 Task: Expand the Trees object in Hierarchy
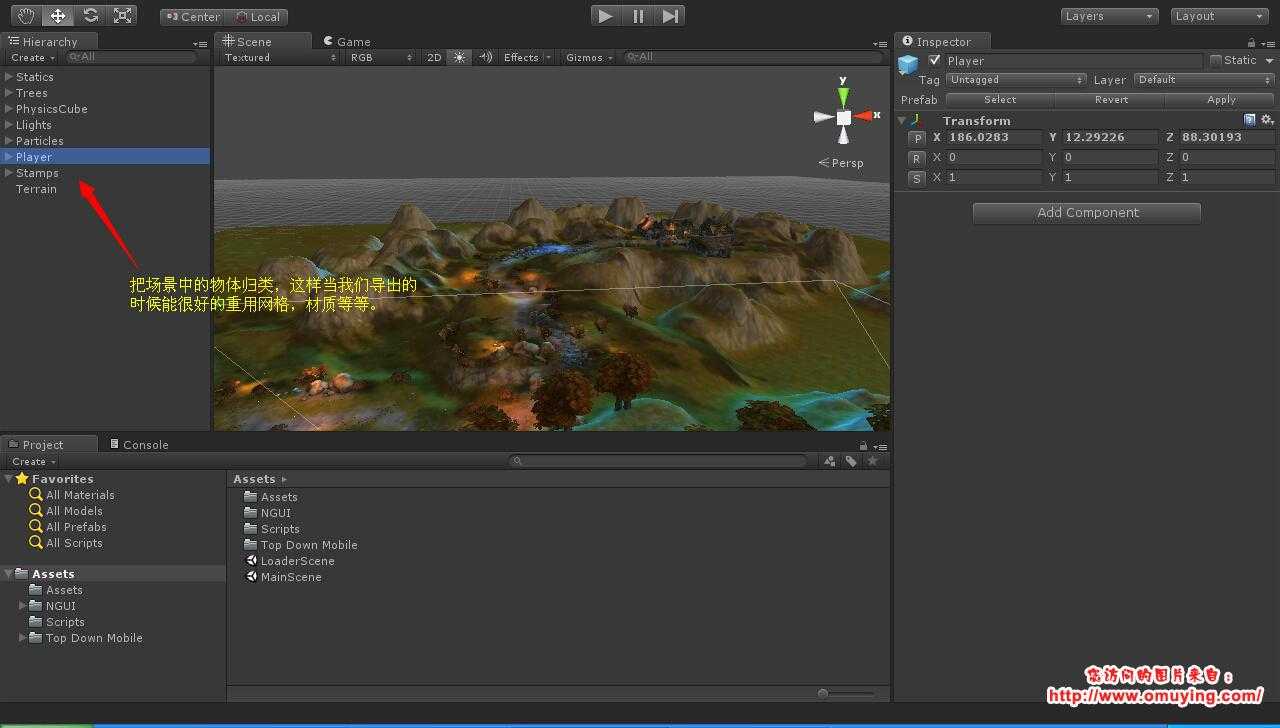tap(9, 92)
